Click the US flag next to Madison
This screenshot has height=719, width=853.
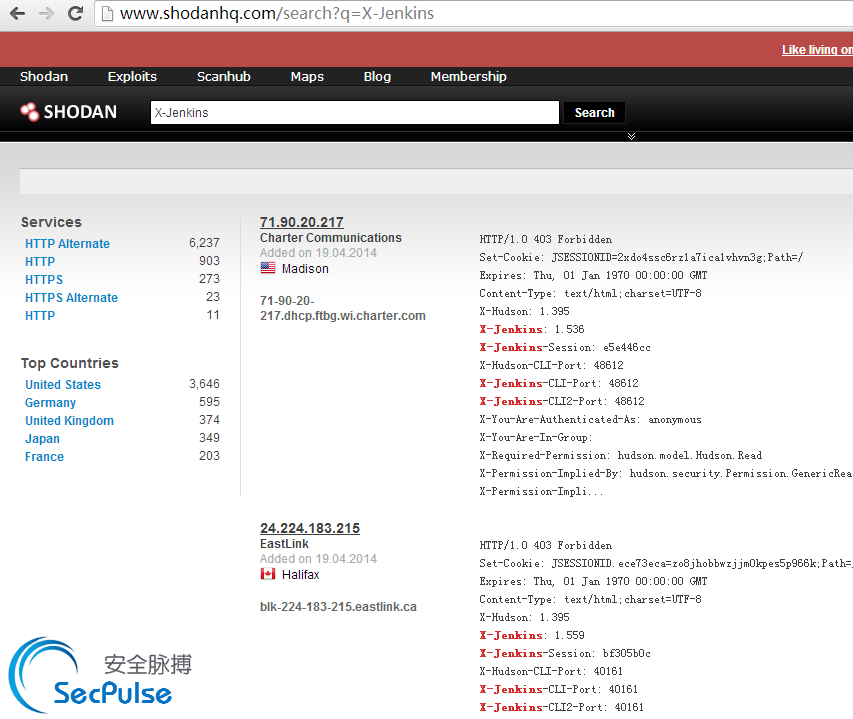[x=268, y=268]
